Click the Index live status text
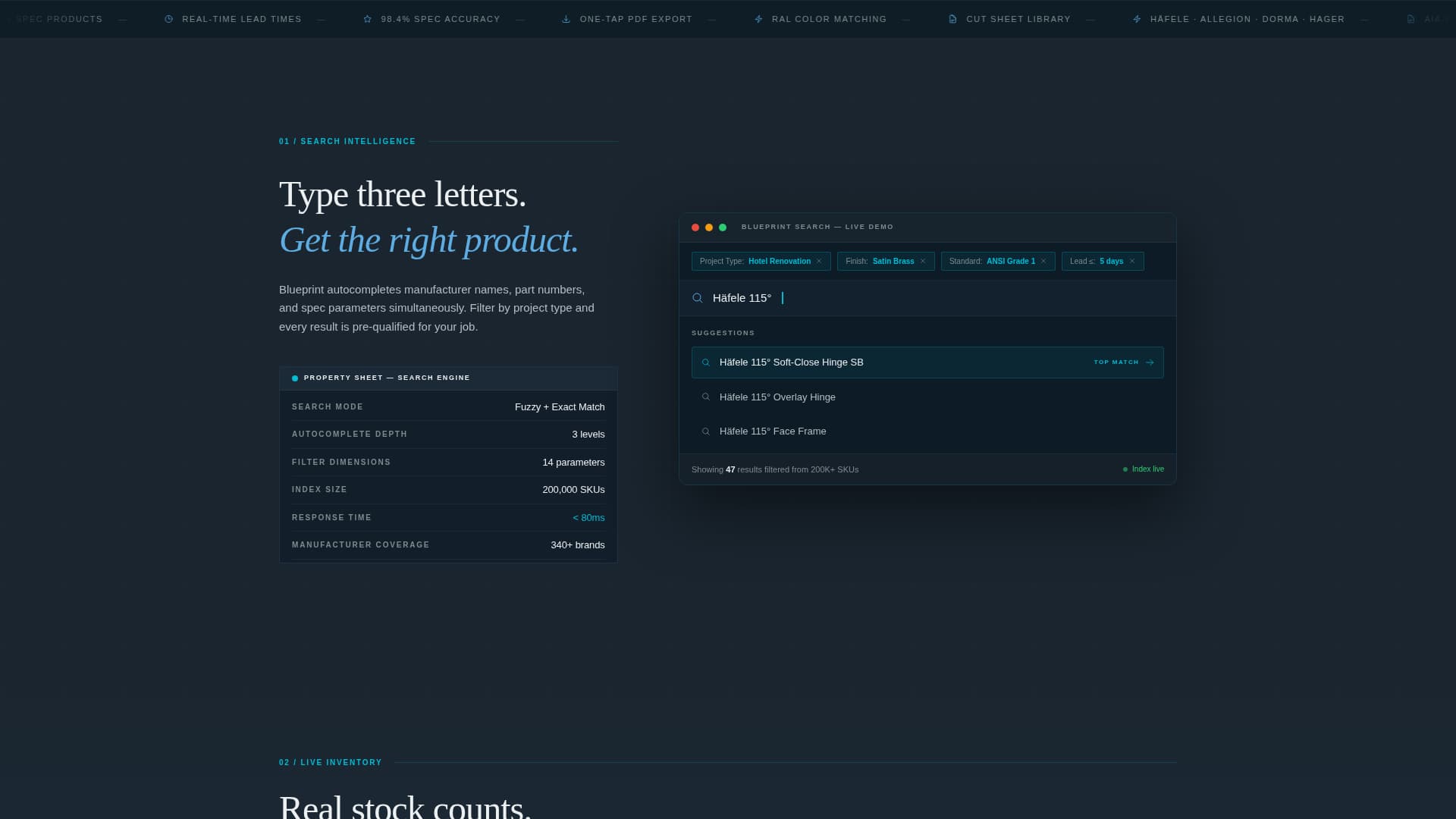This screenshot has height=819, width=1456. pos(1148,469)
